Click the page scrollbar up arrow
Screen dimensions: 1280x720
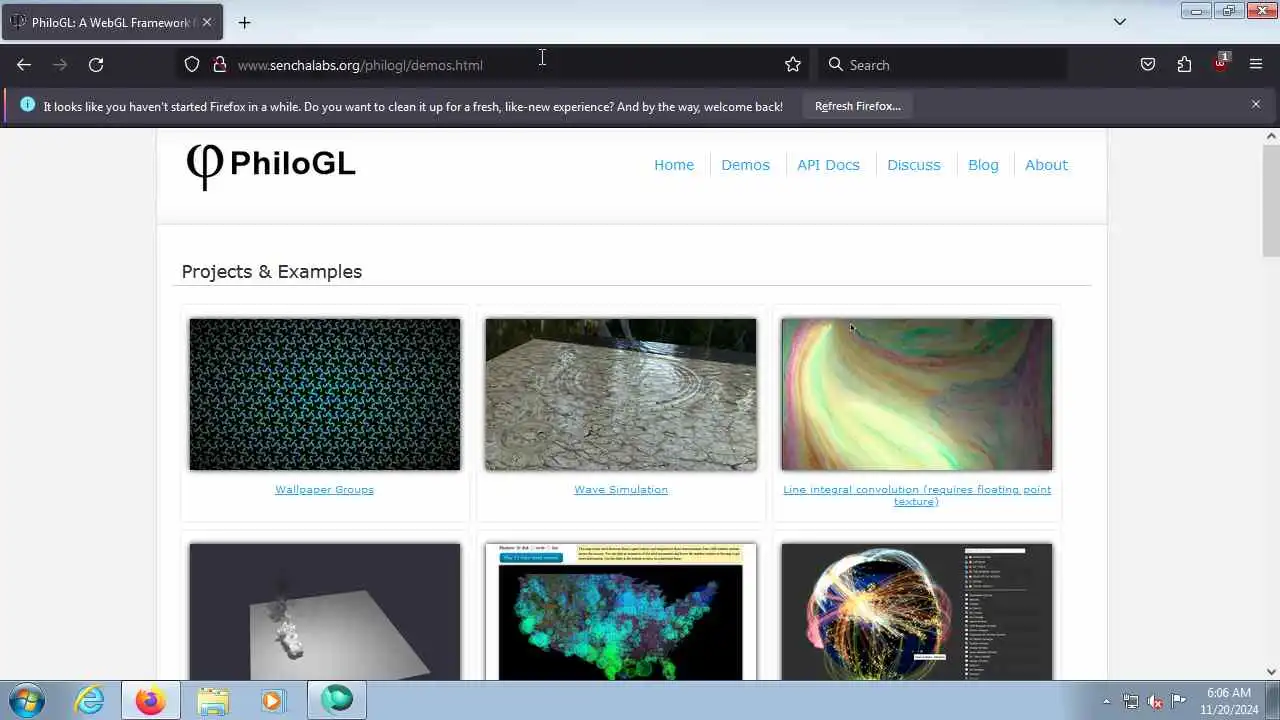point(1271,136)
